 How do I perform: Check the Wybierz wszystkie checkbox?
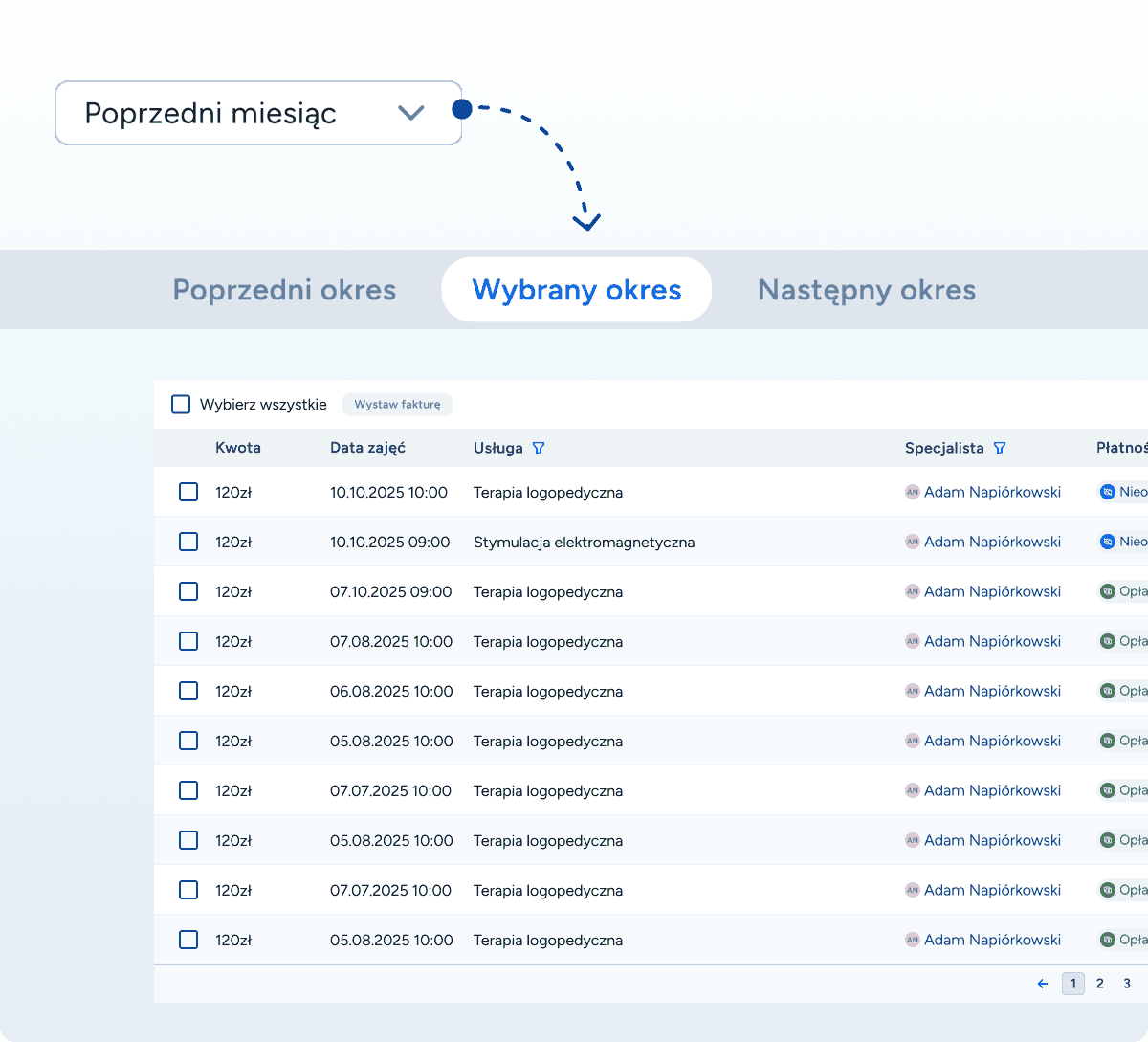(181, 405)
